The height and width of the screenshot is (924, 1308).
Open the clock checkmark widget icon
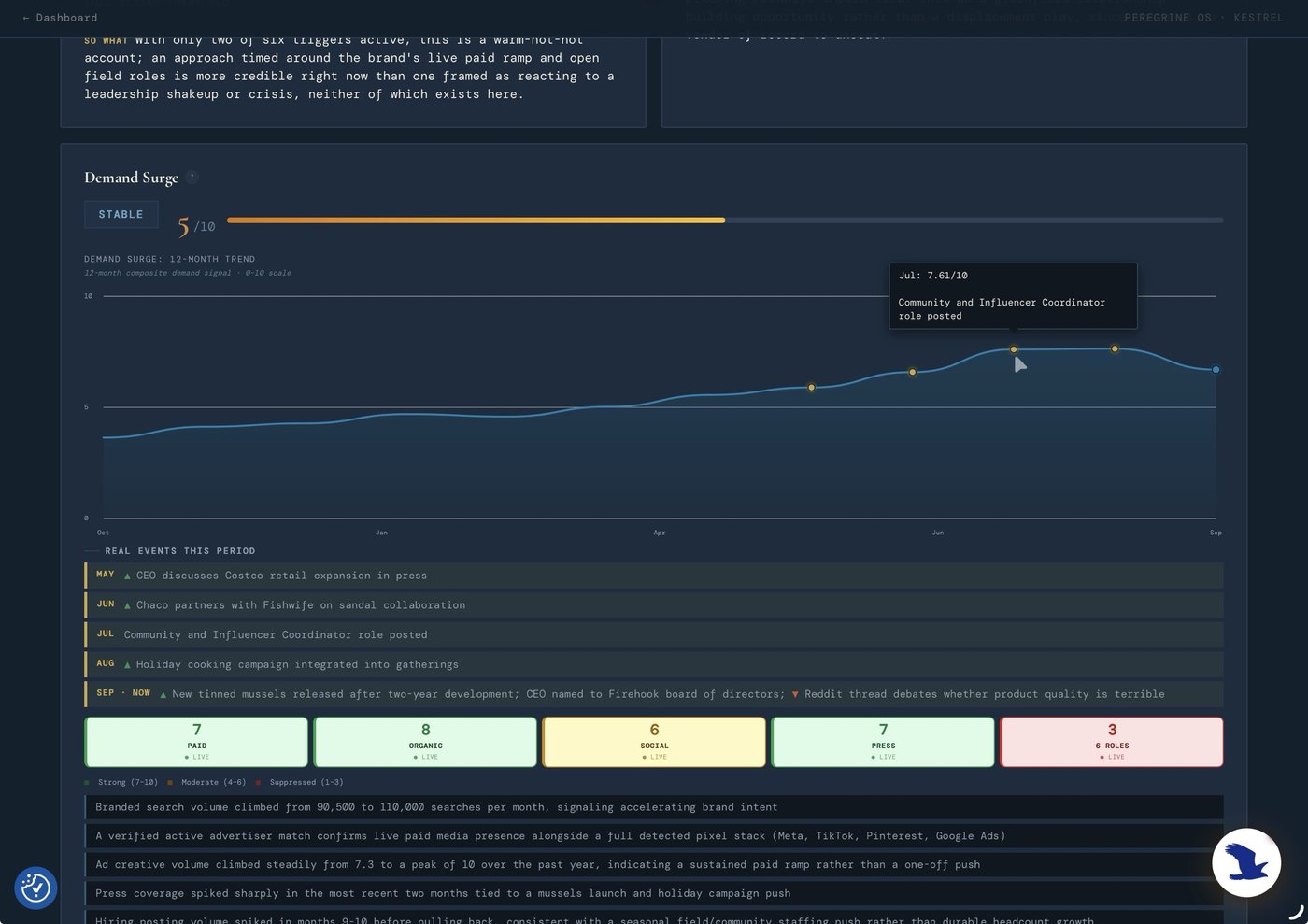click(x=36, y=888)
